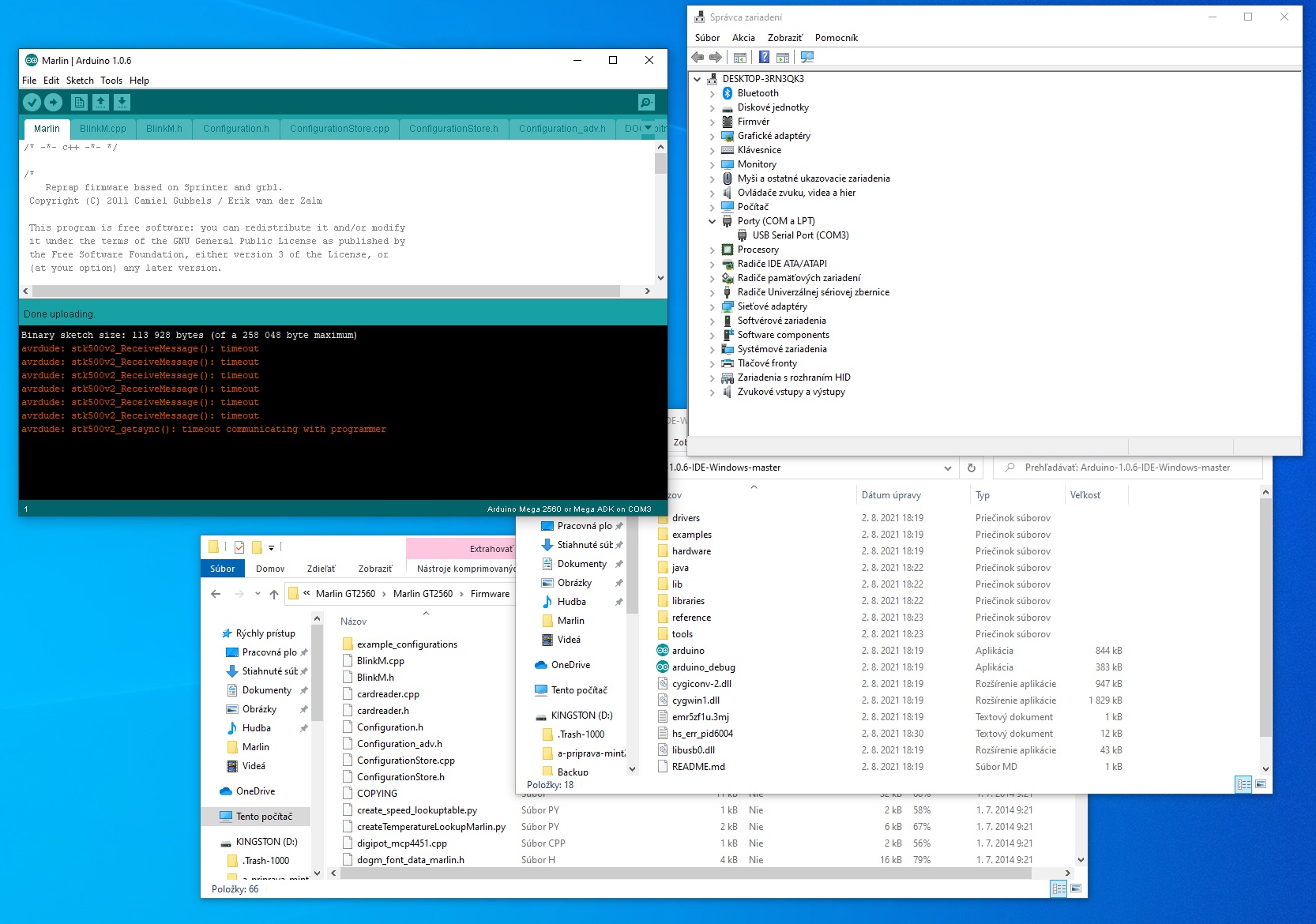The height and width of the screenshot is (924, 1316).
Task: Click the Verify checkmark button in Arduino
Action: point(32,102)
